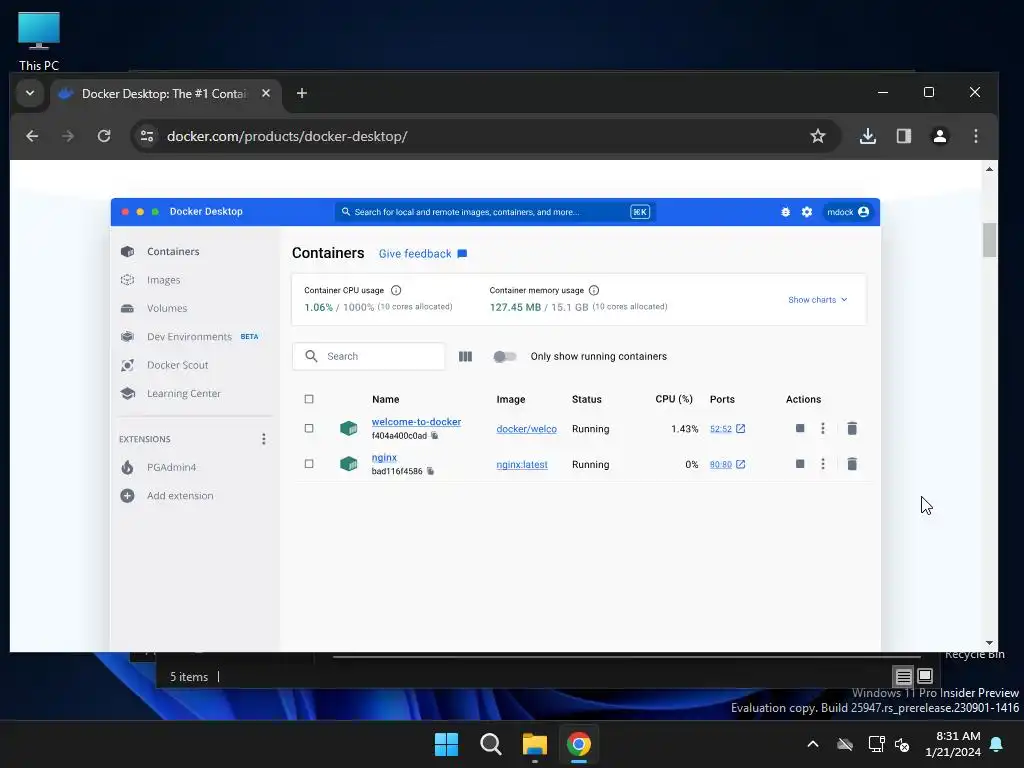Click the bug troubleshoot icon in Docker header
This screenshot has height=768, width=1024.
point(786,212)
